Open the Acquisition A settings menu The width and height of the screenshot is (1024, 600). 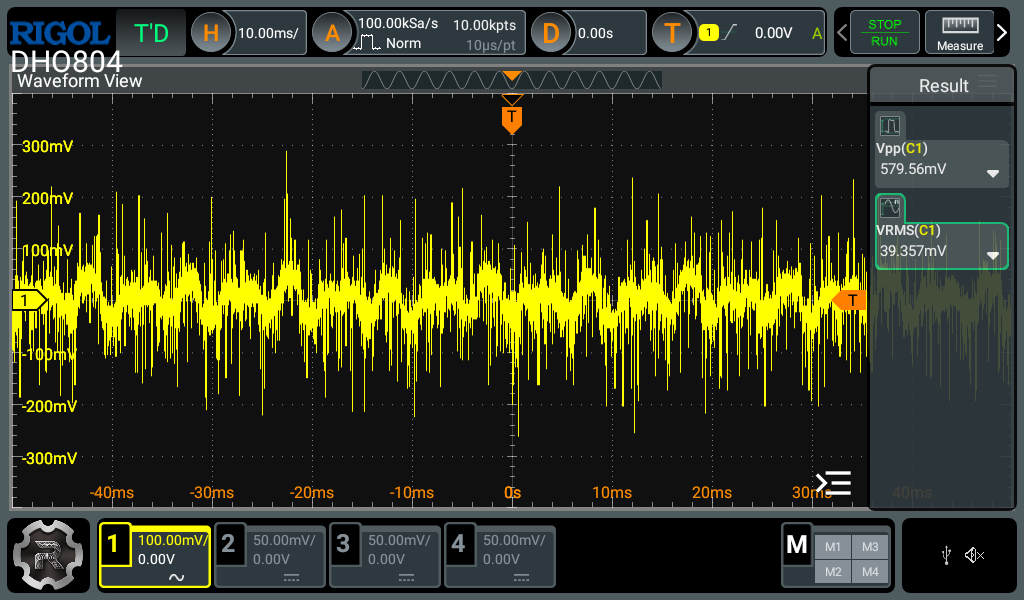click(x=332, y=33)
